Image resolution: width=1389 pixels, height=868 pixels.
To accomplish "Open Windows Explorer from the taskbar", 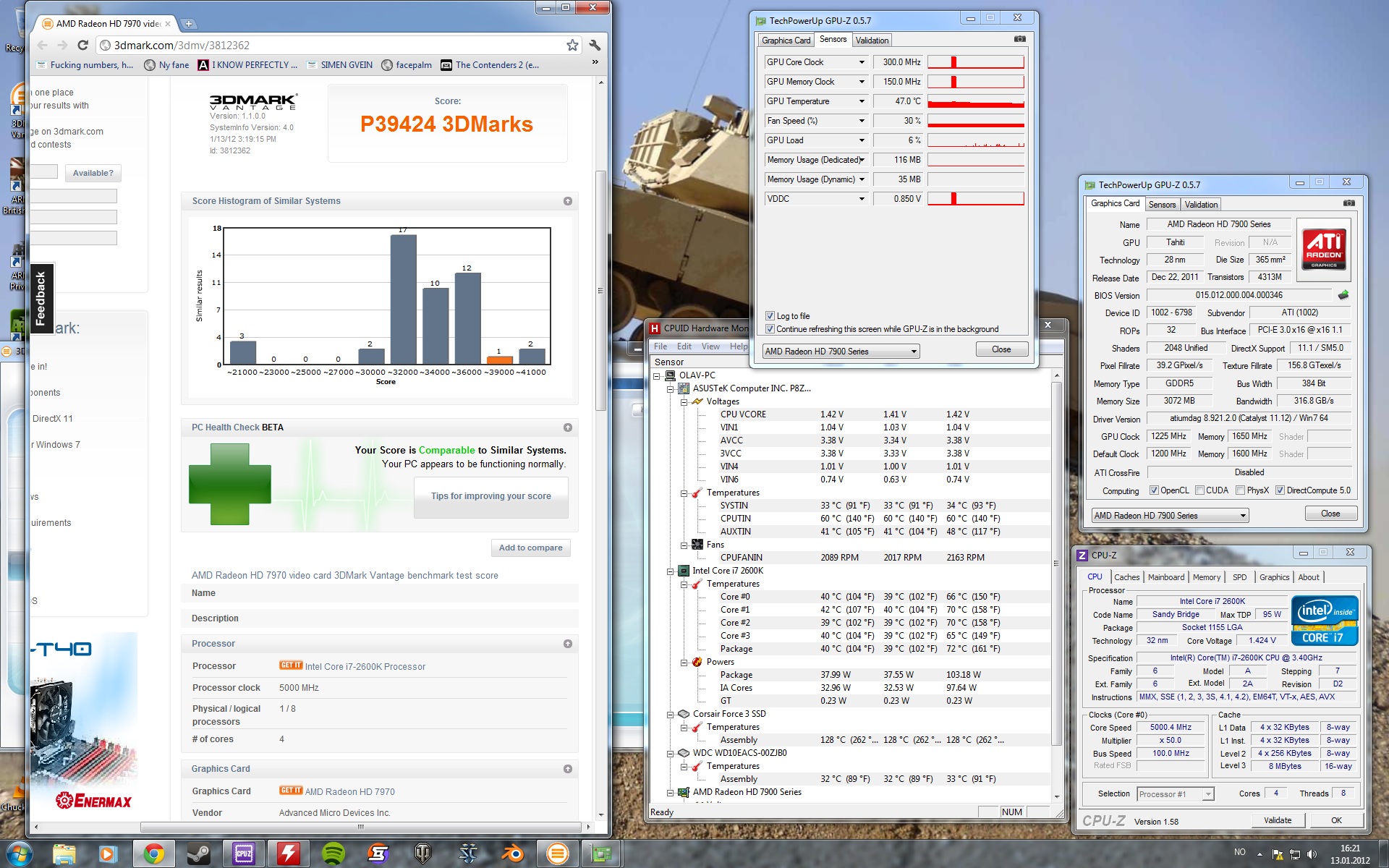I will point(64,854).
